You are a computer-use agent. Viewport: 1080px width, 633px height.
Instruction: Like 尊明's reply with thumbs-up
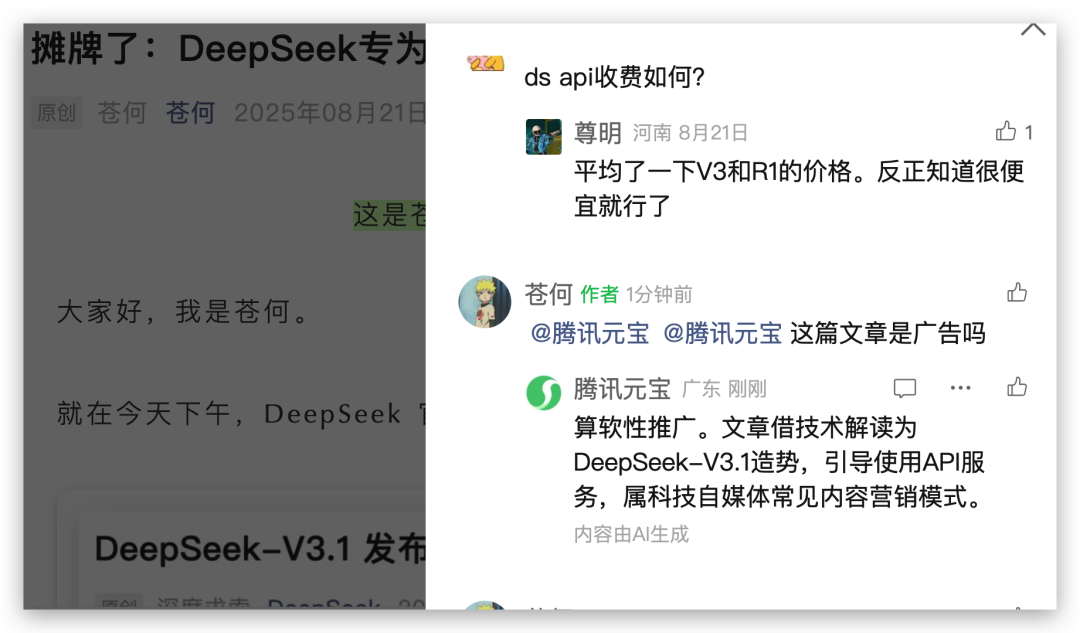click(1006, 131)
